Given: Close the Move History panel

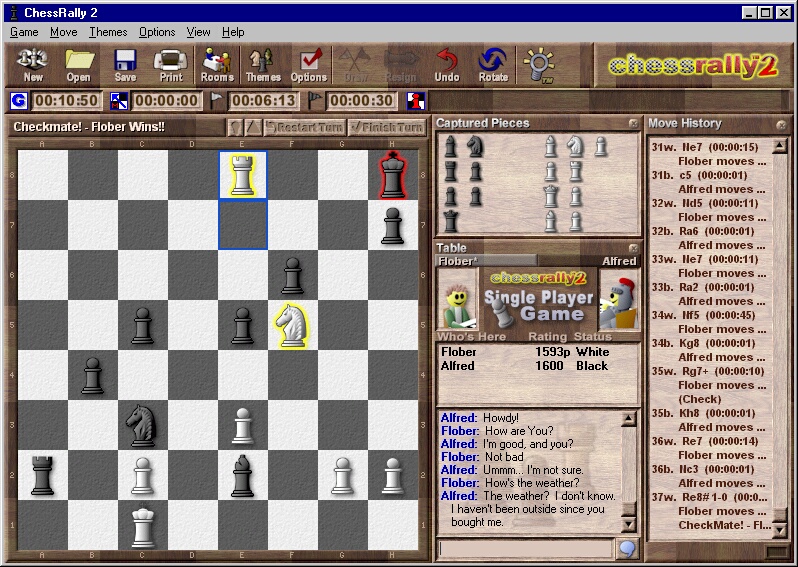Looking at the screenshot, I should coord(781,124).
